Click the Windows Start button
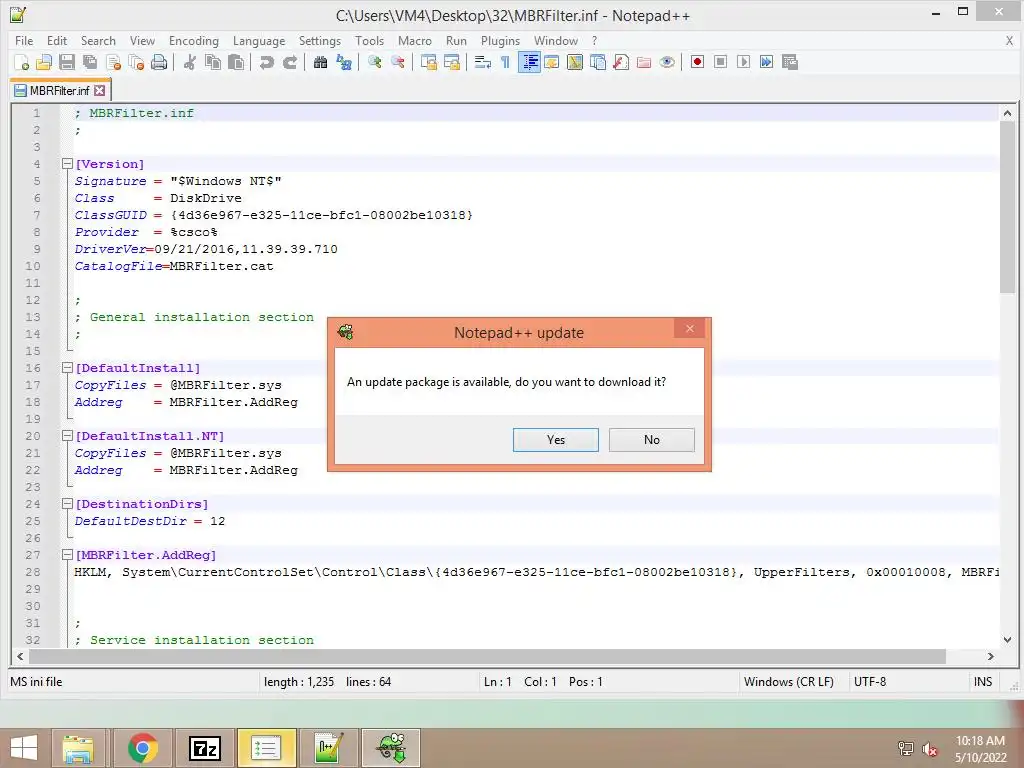The height and width of the screenshot is (768, 1024). click(24, 748)
